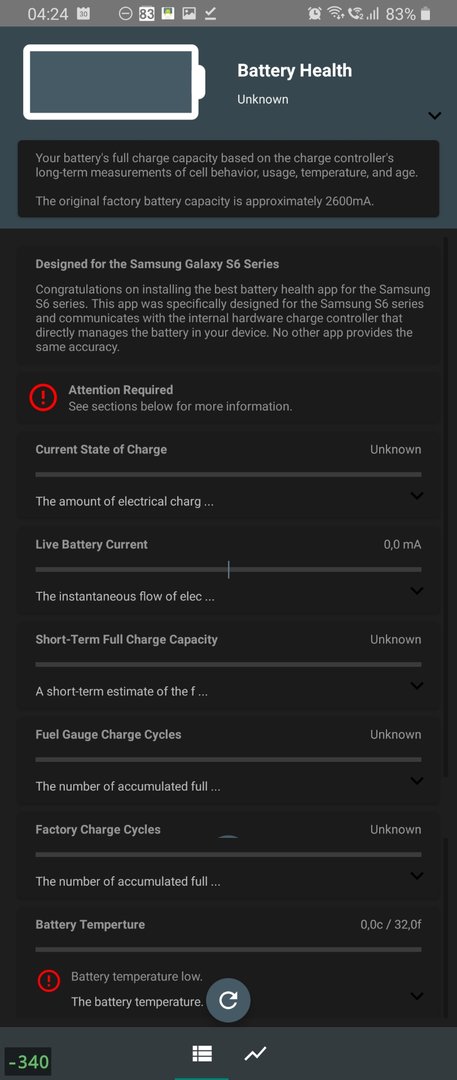Tap the circular refresh button
Screen dimensions: 457x1080
(228, 1001)
